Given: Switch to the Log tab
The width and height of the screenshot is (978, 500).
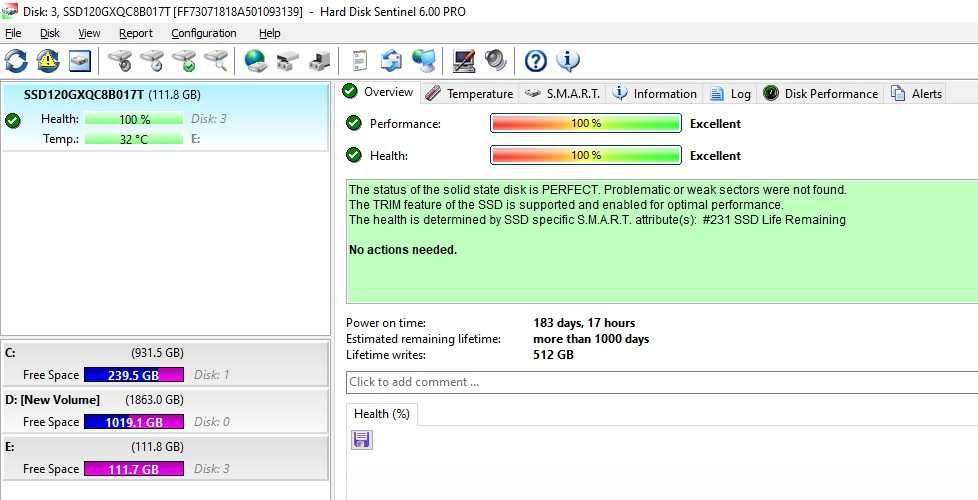Looking at the screenshot, I should pyautogui.click(x=730, y=94).
